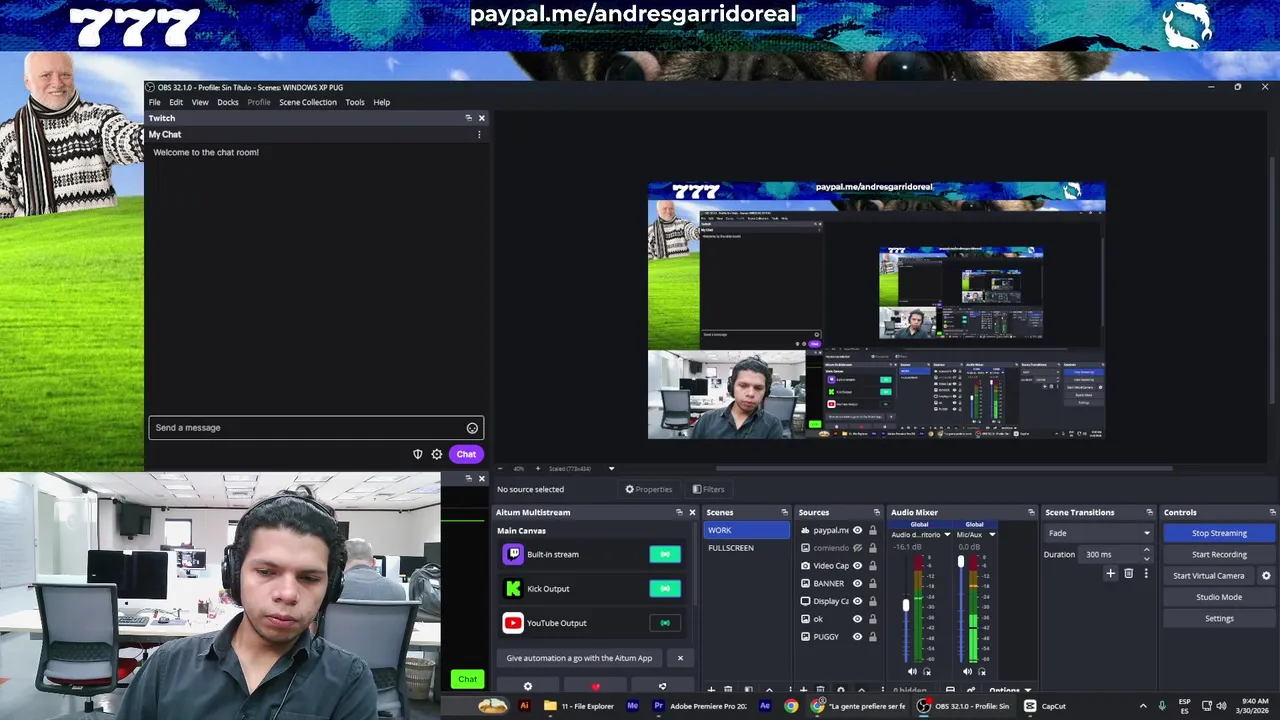Click the chat shield moderation icon
The width and height of the screenshot is (1280, 720).
pos(418,454)
